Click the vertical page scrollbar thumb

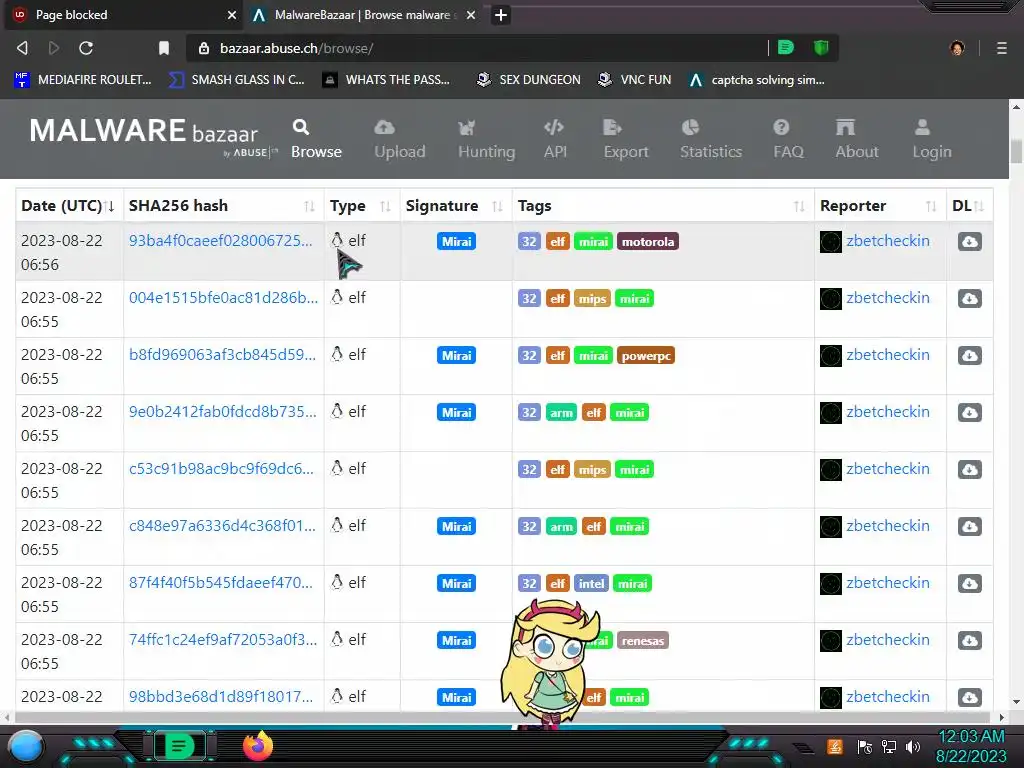point(1016,152)
